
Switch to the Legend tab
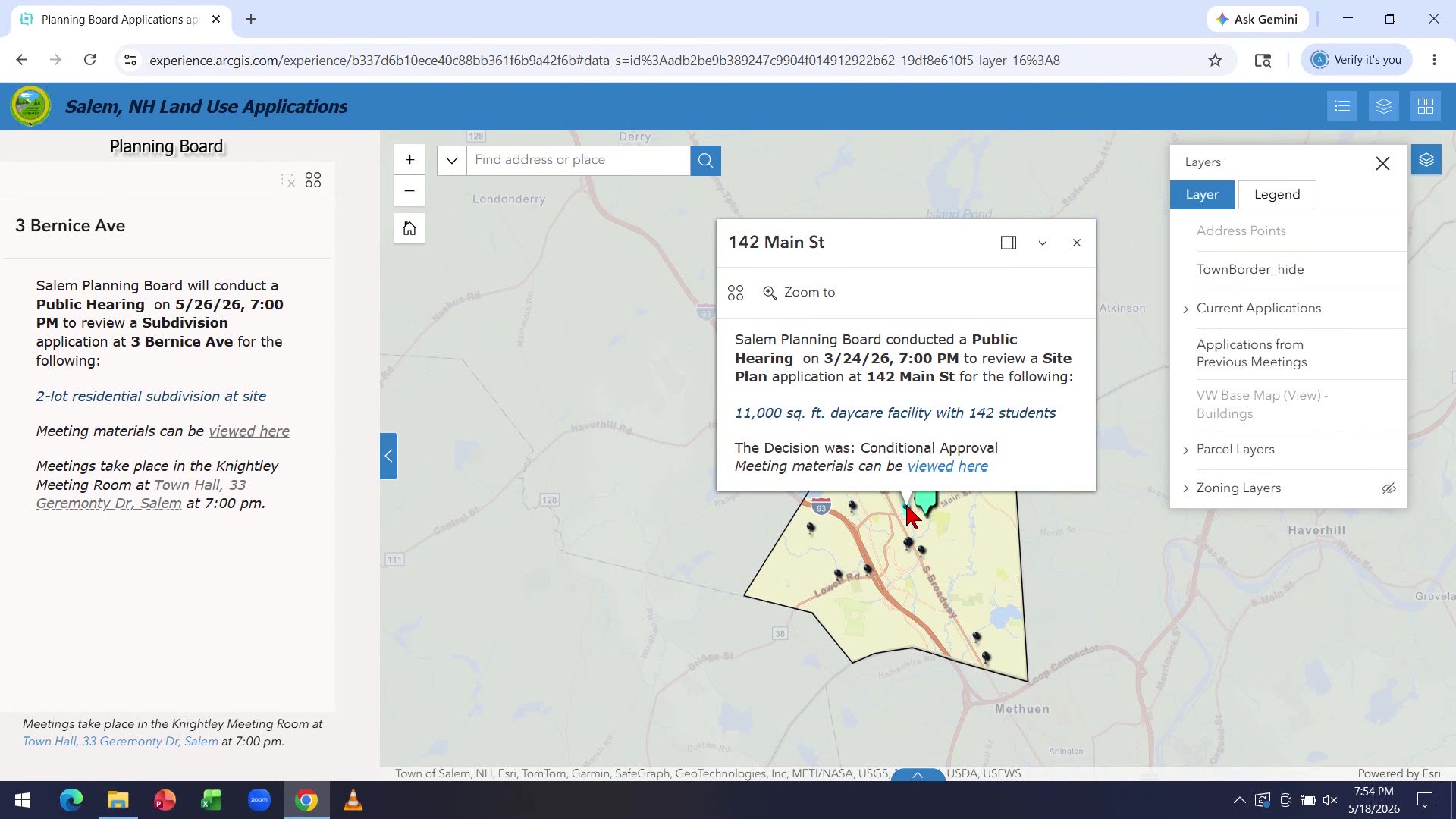1277,195
